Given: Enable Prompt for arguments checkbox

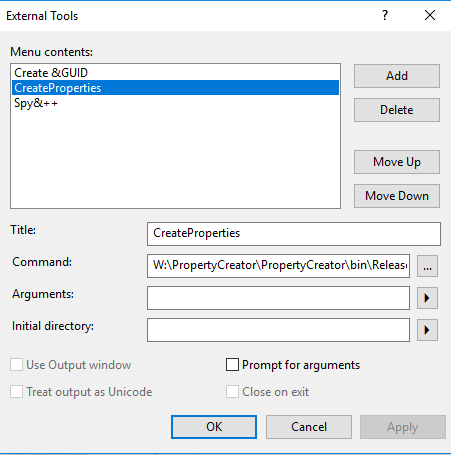Looking at the screenshot, I should (x=232, y=365).
